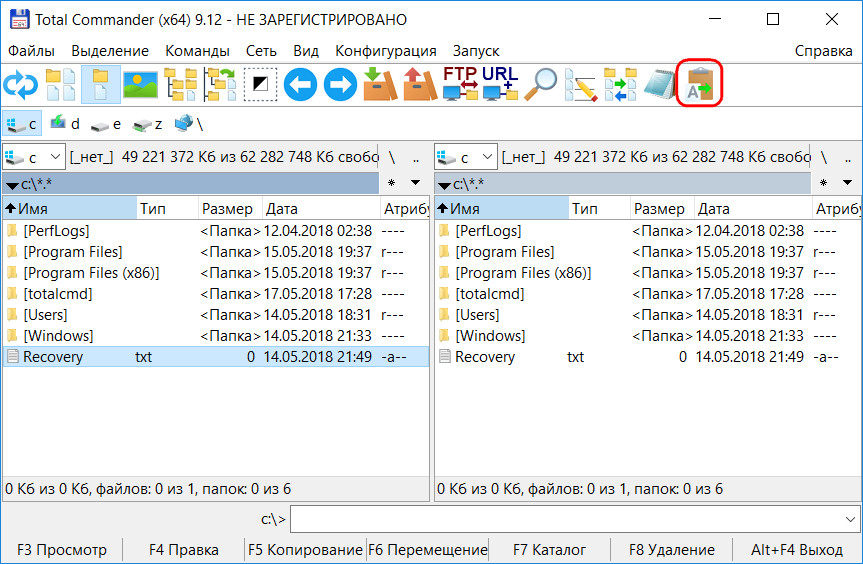This screenshot has height=564, width=863.
Task: Click F3 Просмотр button
Action: click(62, 550)
